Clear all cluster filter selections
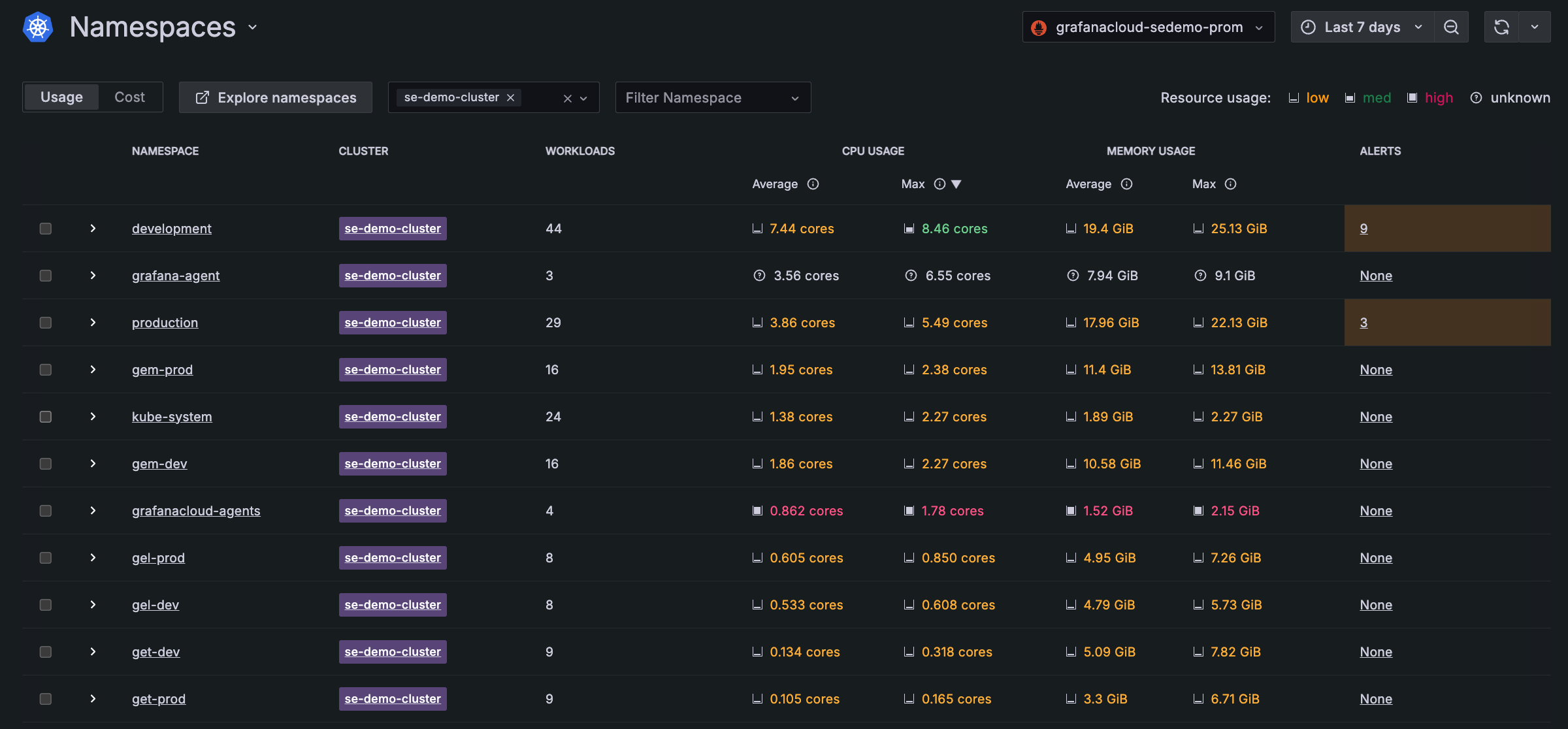 coord(567,98)
